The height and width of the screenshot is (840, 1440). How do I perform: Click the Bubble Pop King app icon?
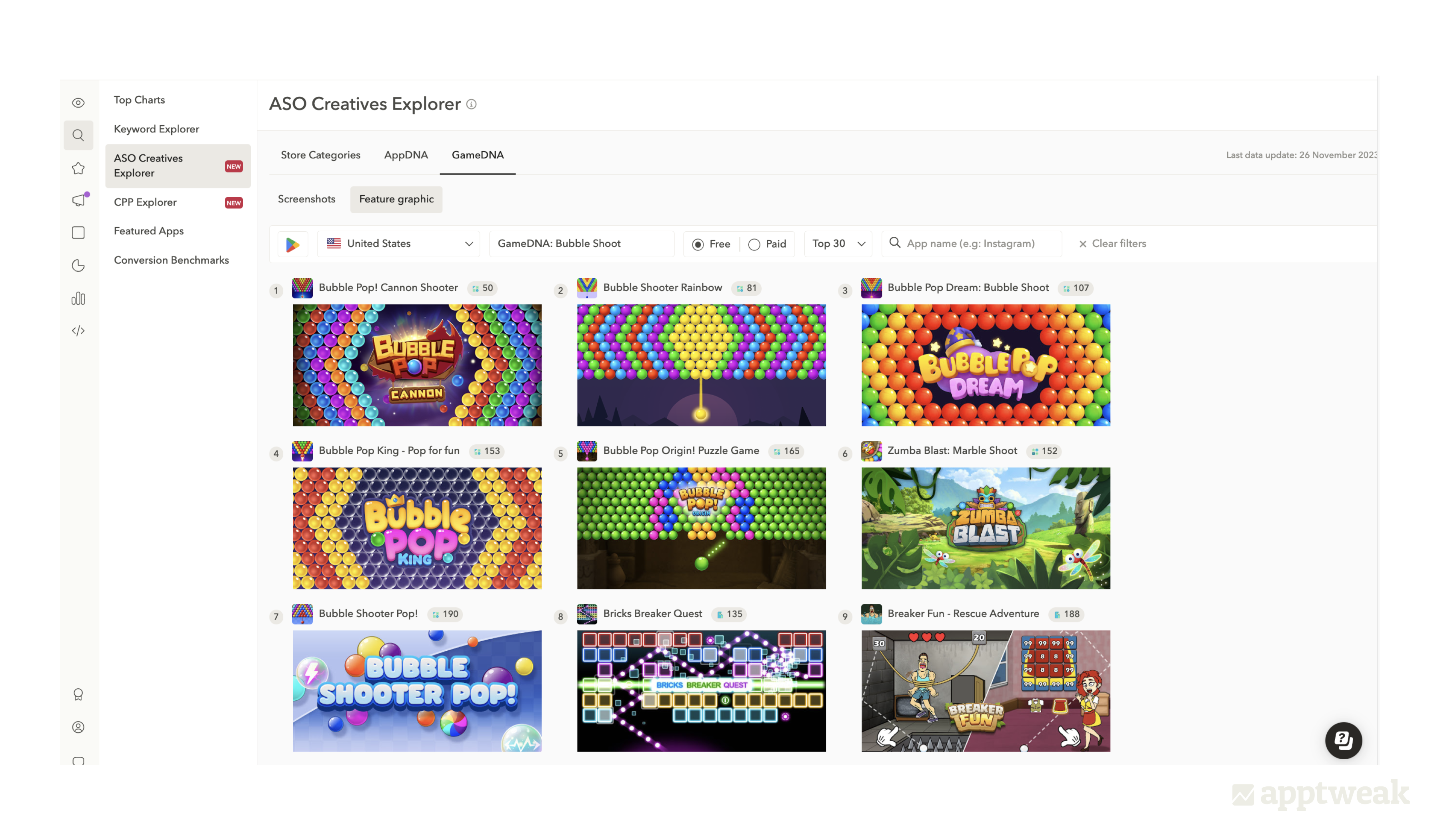[x=302, y=451]
